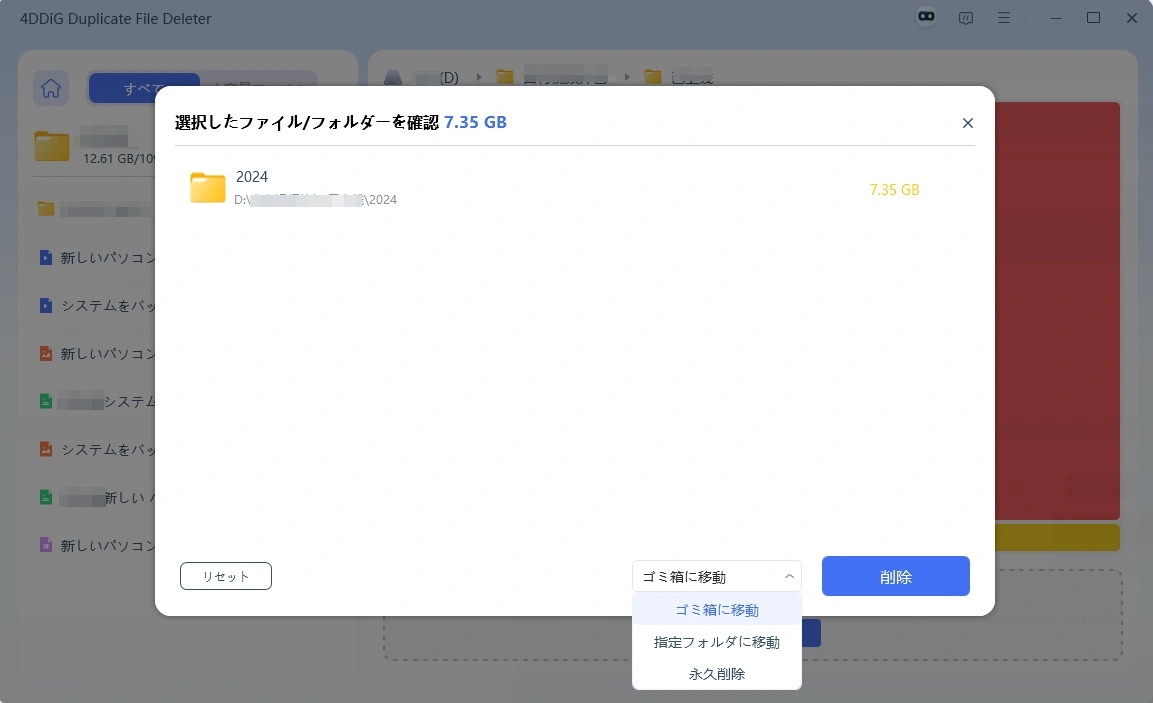Minimize the 4DDiG window

coord(1056,18)
